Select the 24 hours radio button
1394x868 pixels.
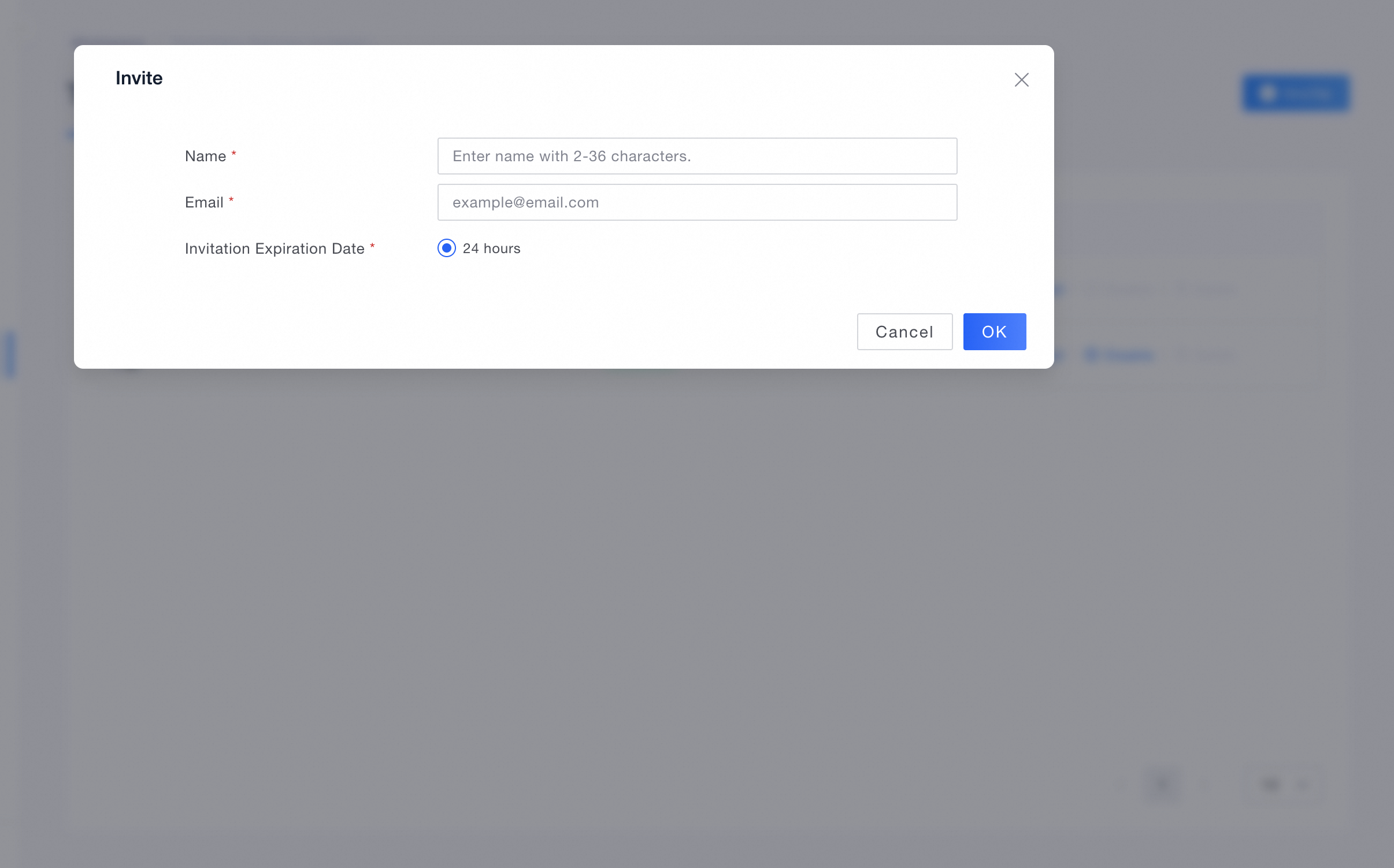[x=446, y=248]
